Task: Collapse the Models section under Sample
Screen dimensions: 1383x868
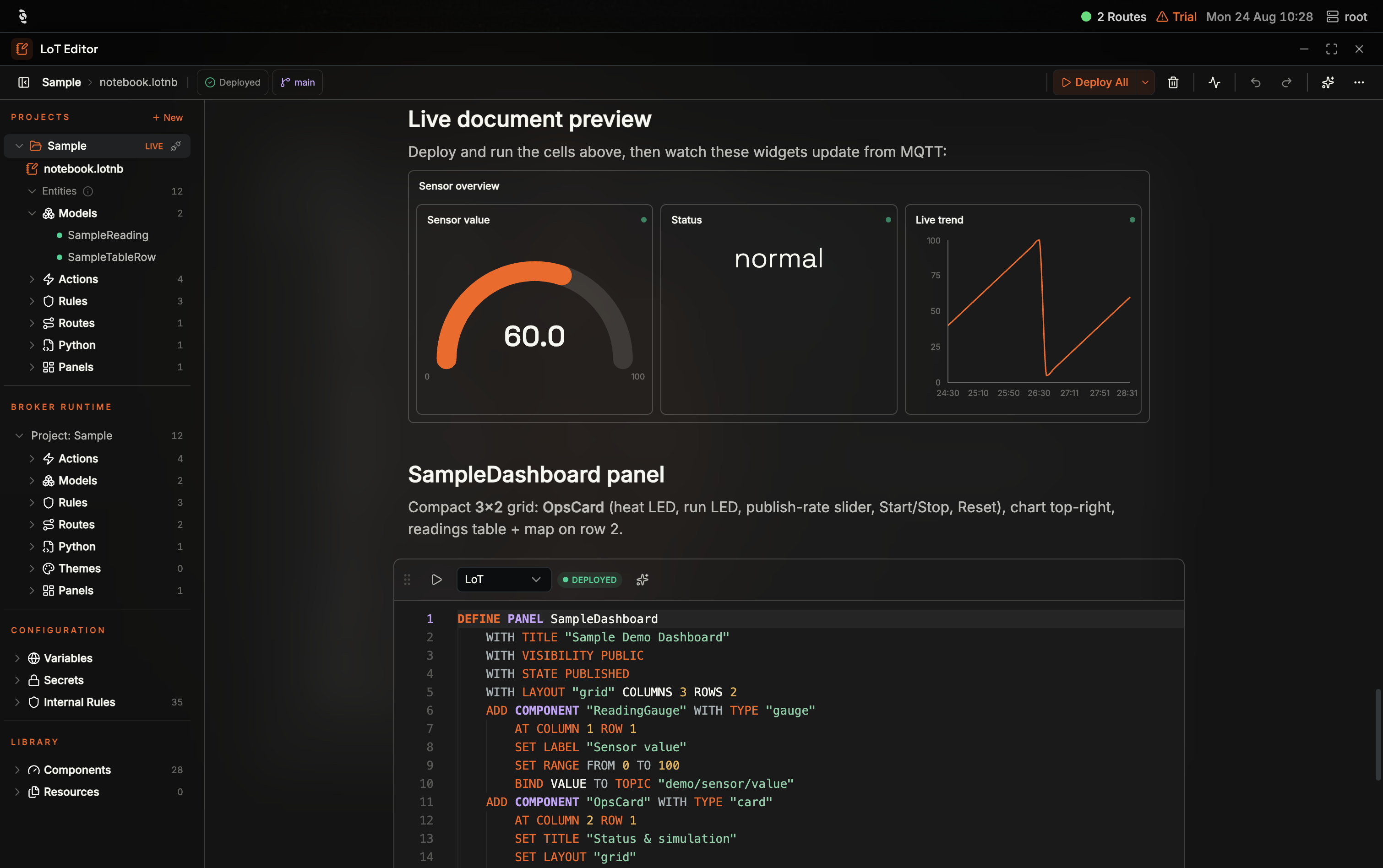Action: 32,213
